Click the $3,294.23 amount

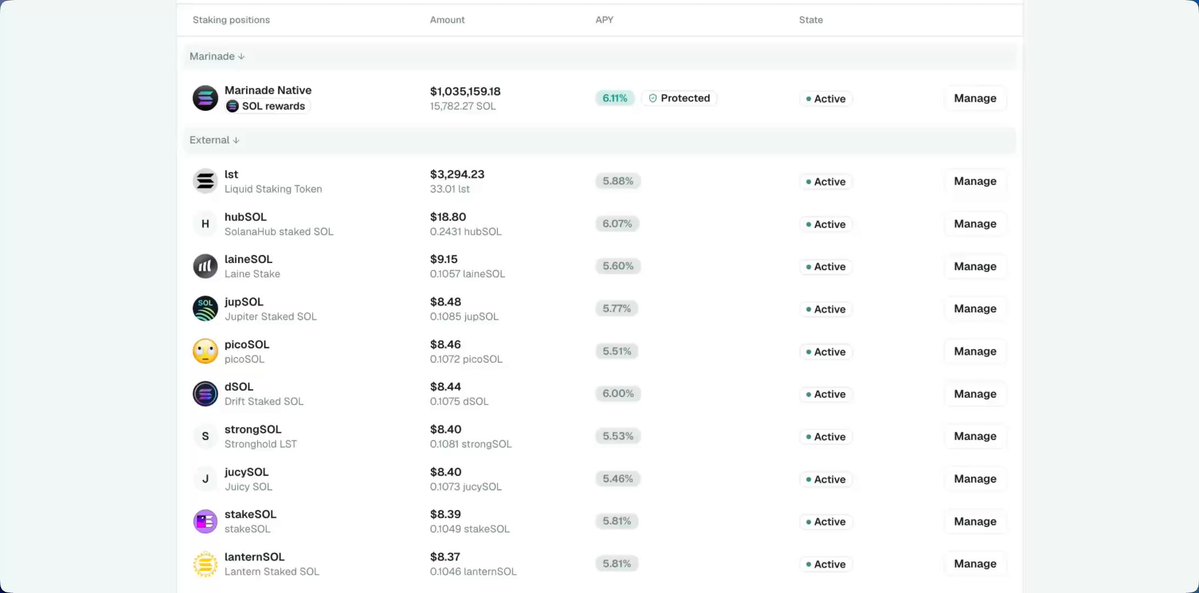[x=457, y=174]
